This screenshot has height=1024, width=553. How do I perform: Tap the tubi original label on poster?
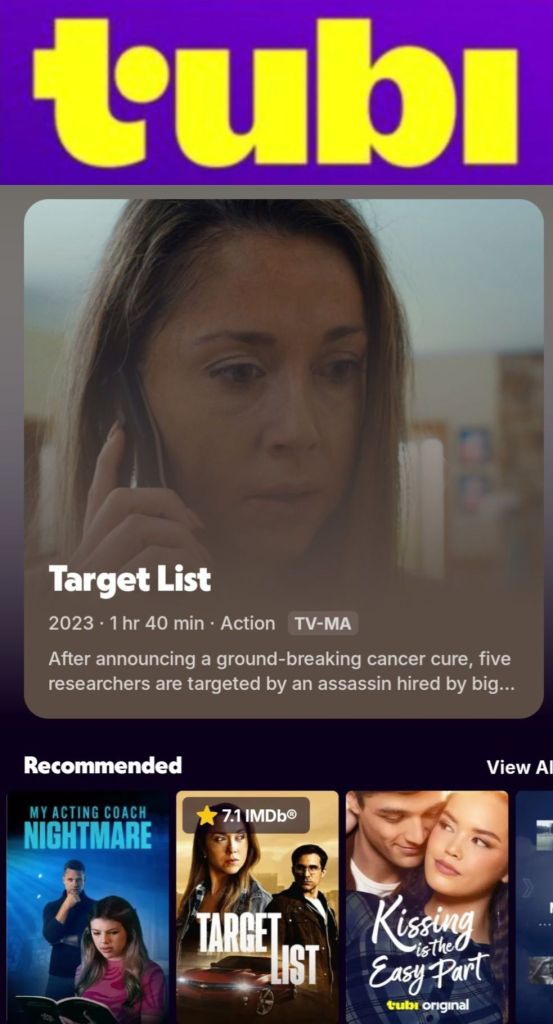click(x=428, y=1004)
